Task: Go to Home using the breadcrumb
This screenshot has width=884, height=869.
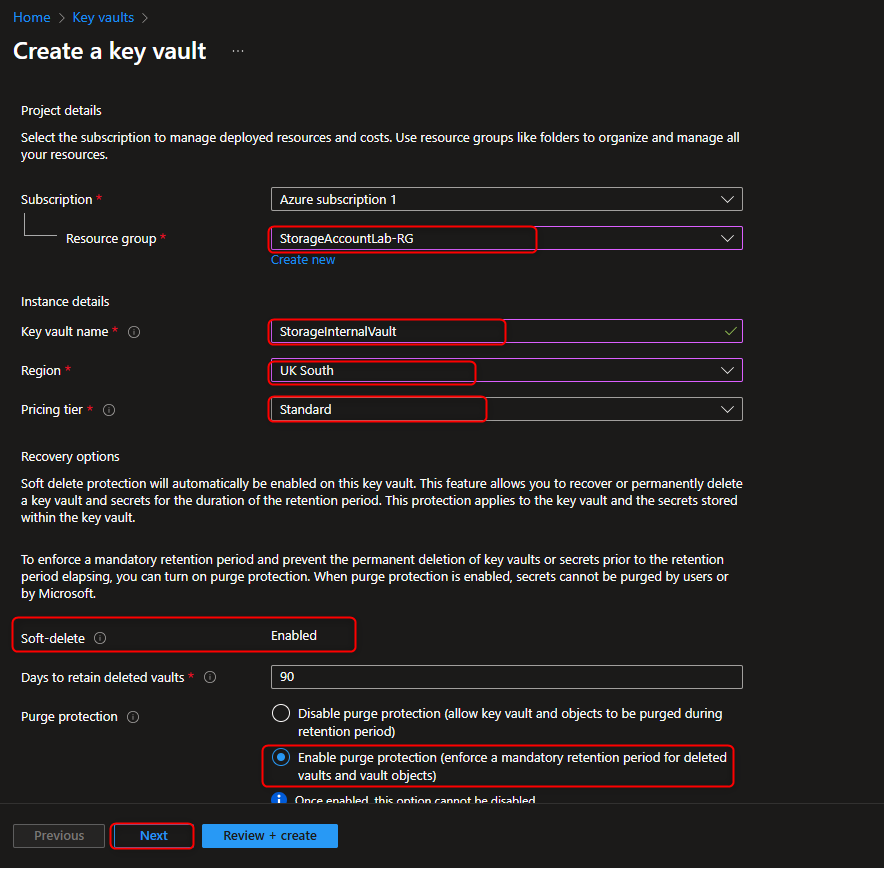Action: [31, 17]
